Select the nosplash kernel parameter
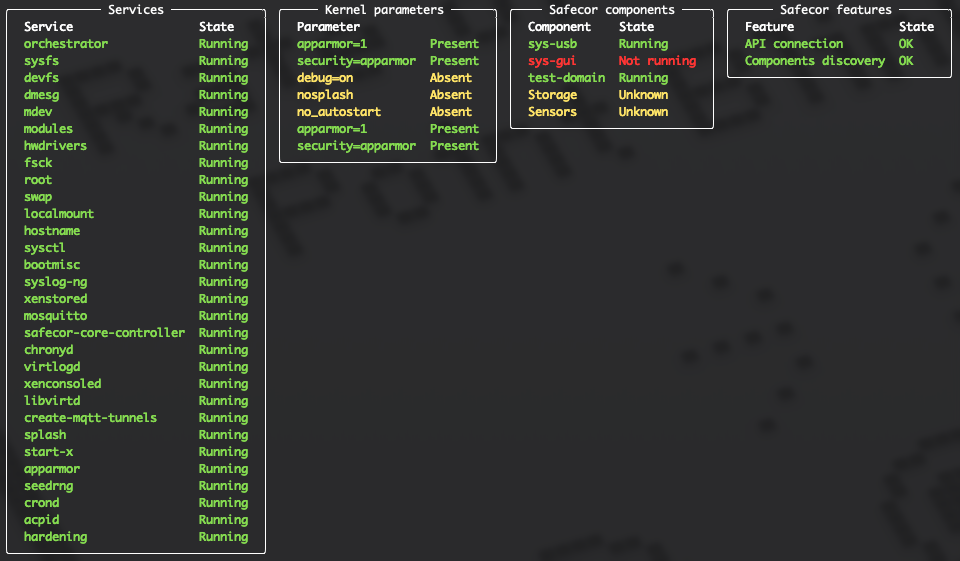Screen dimensions: 960x561 325,95
